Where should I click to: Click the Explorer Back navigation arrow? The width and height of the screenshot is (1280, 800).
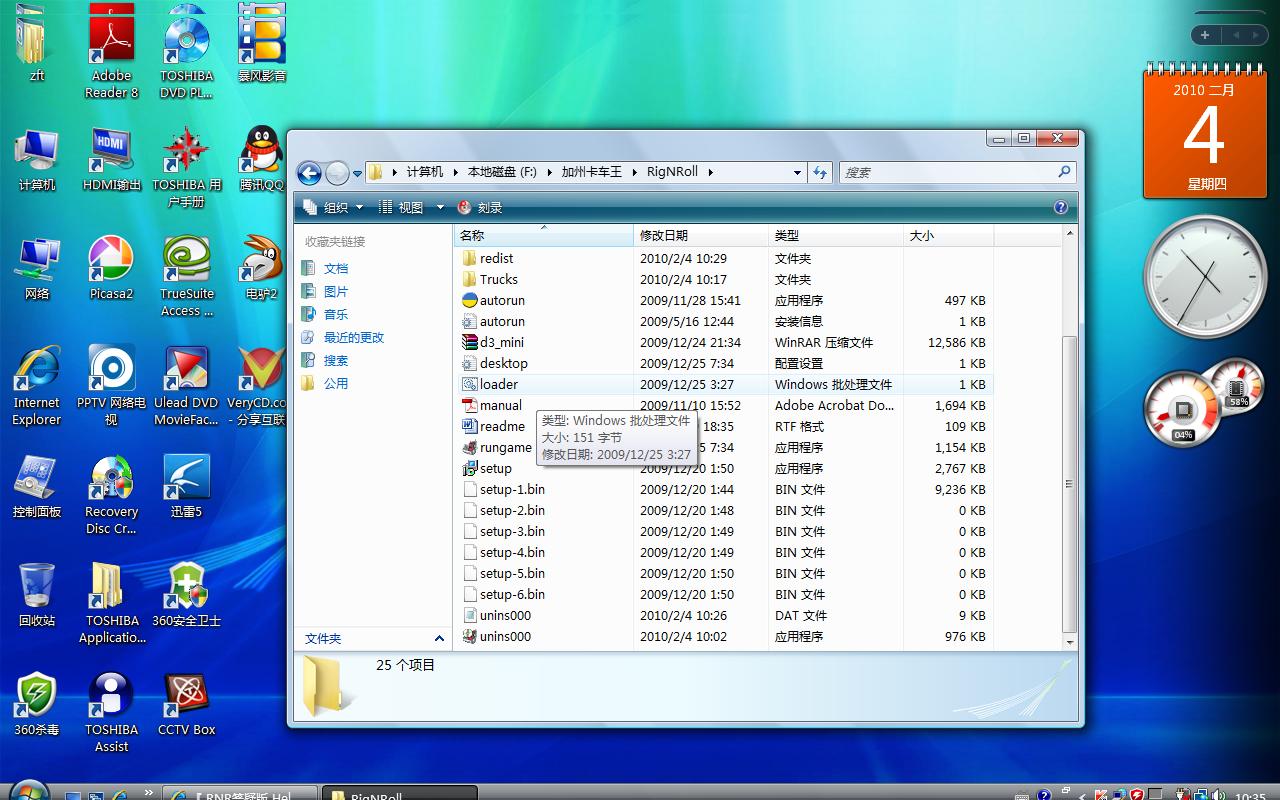(x=309, y=173)
